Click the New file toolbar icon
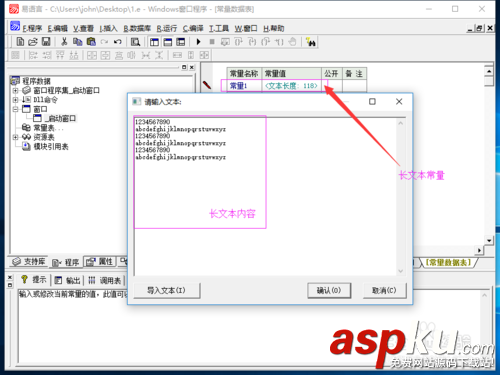The height and width of the screenshot is (375, 500). (x=20, y=42)
